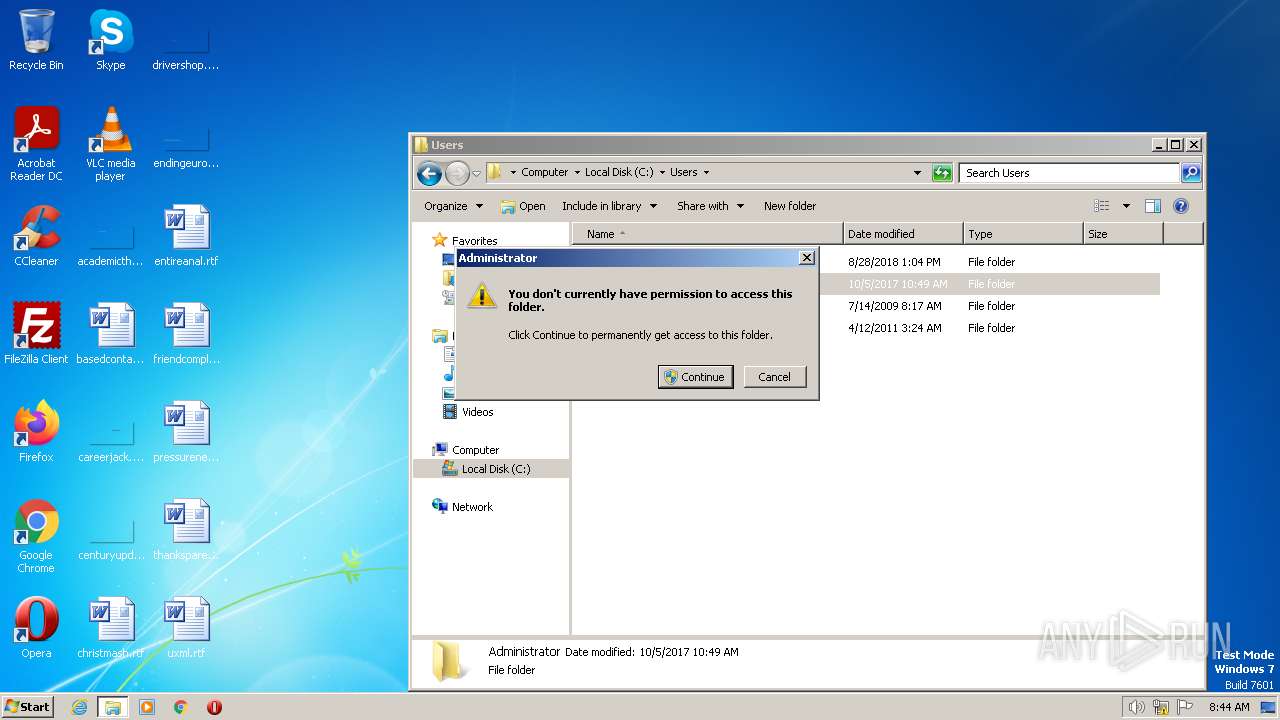The image size is (1280, 720).
Task: Expand the arrow after Local Disk (C:) breadcrumb
Action: [662, 173]
